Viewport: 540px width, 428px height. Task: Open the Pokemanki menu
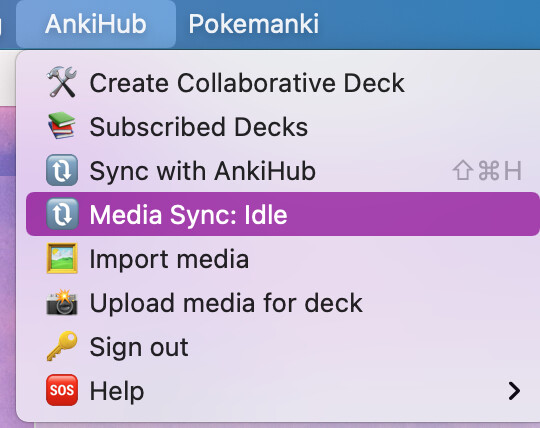(254, 24)
